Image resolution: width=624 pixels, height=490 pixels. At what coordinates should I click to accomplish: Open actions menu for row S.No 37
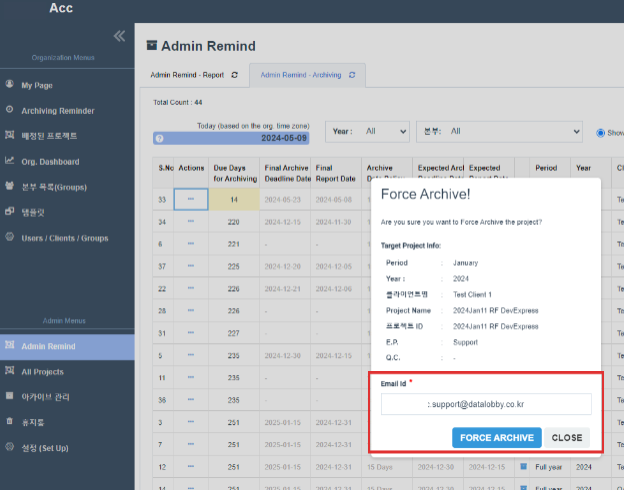[x=191, y=266]
